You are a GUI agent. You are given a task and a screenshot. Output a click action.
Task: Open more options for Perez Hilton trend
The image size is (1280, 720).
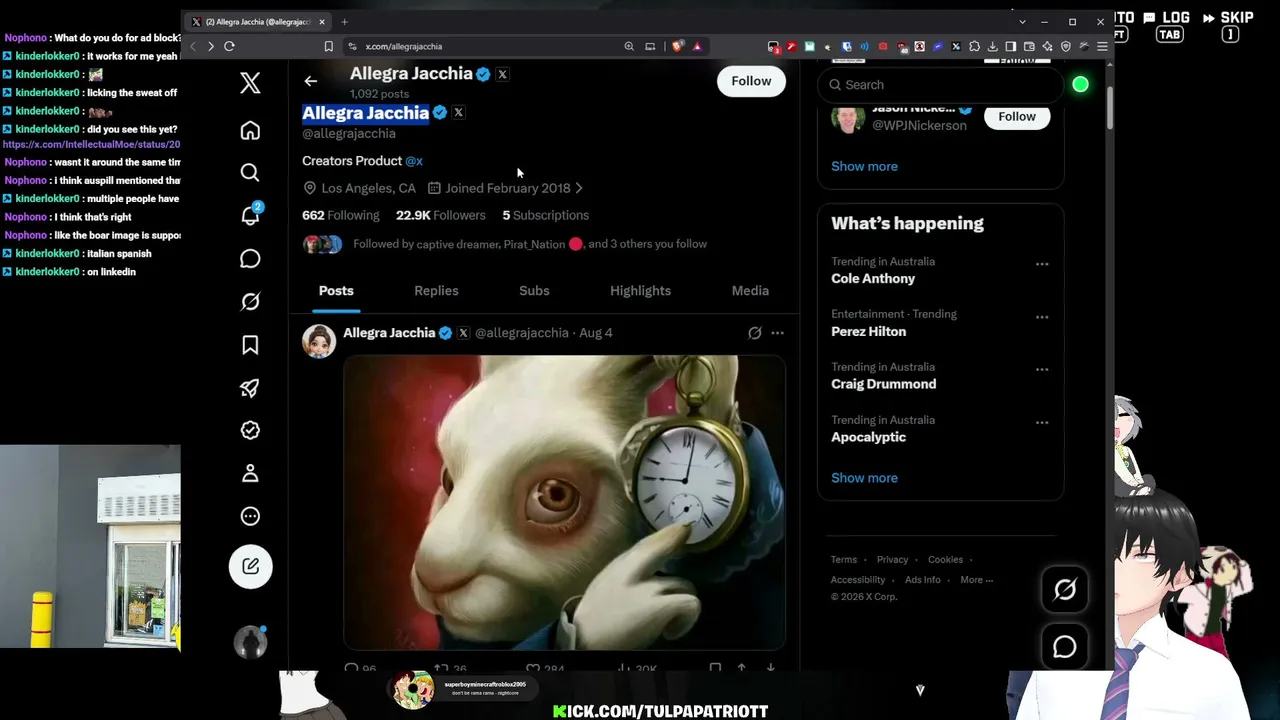(1042, 317)
